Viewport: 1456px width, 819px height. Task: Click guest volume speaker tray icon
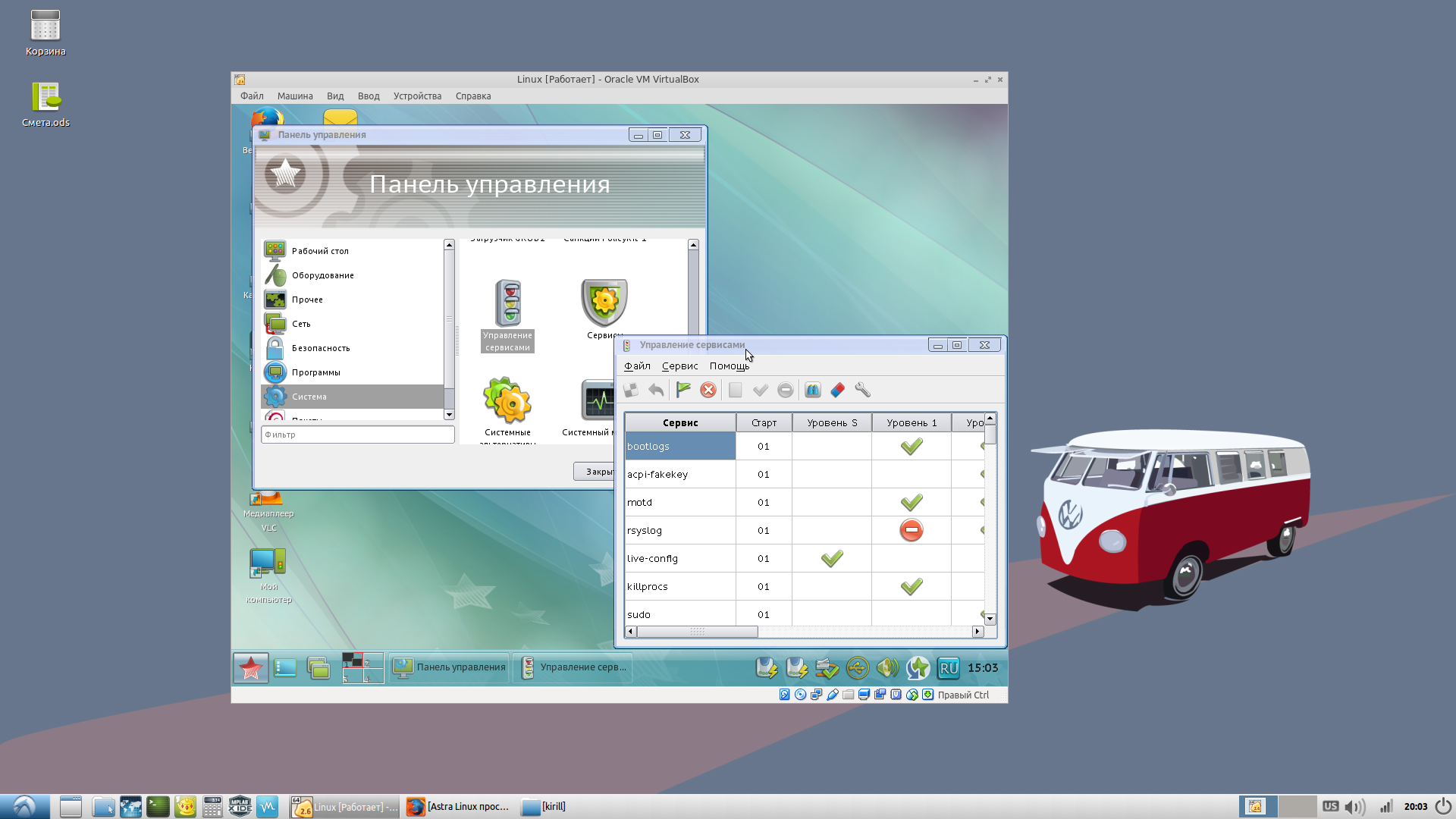pos(887,667)
